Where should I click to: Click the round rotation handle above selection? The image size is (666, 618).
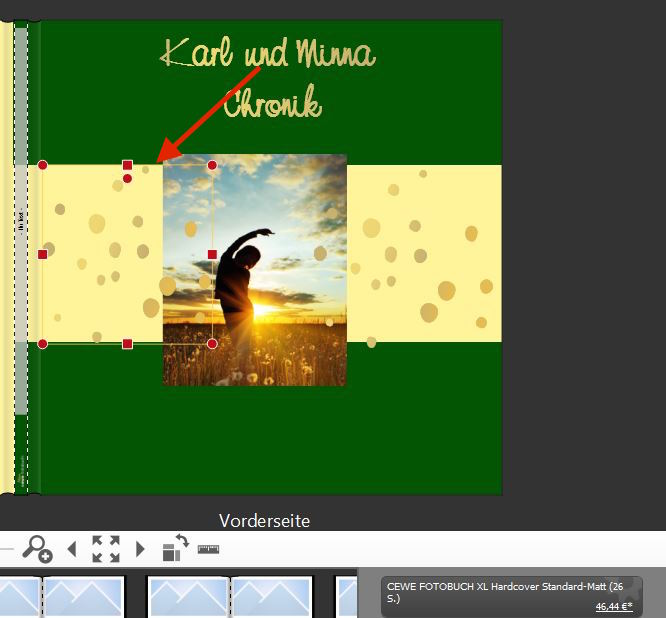coord(127,179)
